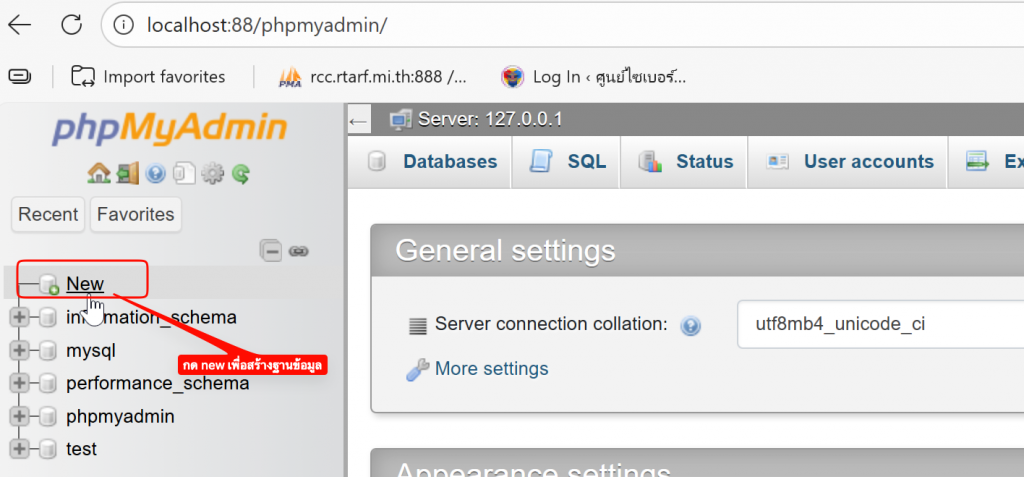Screen dimensions: 1024x477
Task: Expand the performance_schema database node
Action: tap(19, 384)
